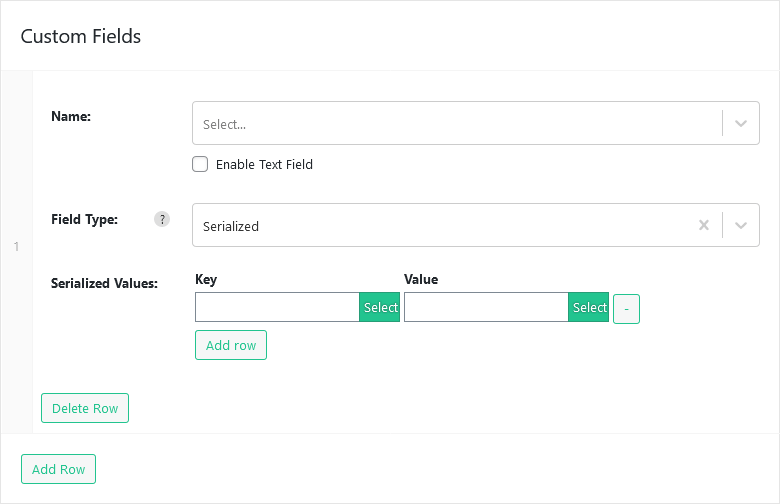Click the Delete Row button
This screenshot has height=504, width=780.
click(x=85, y=408)
